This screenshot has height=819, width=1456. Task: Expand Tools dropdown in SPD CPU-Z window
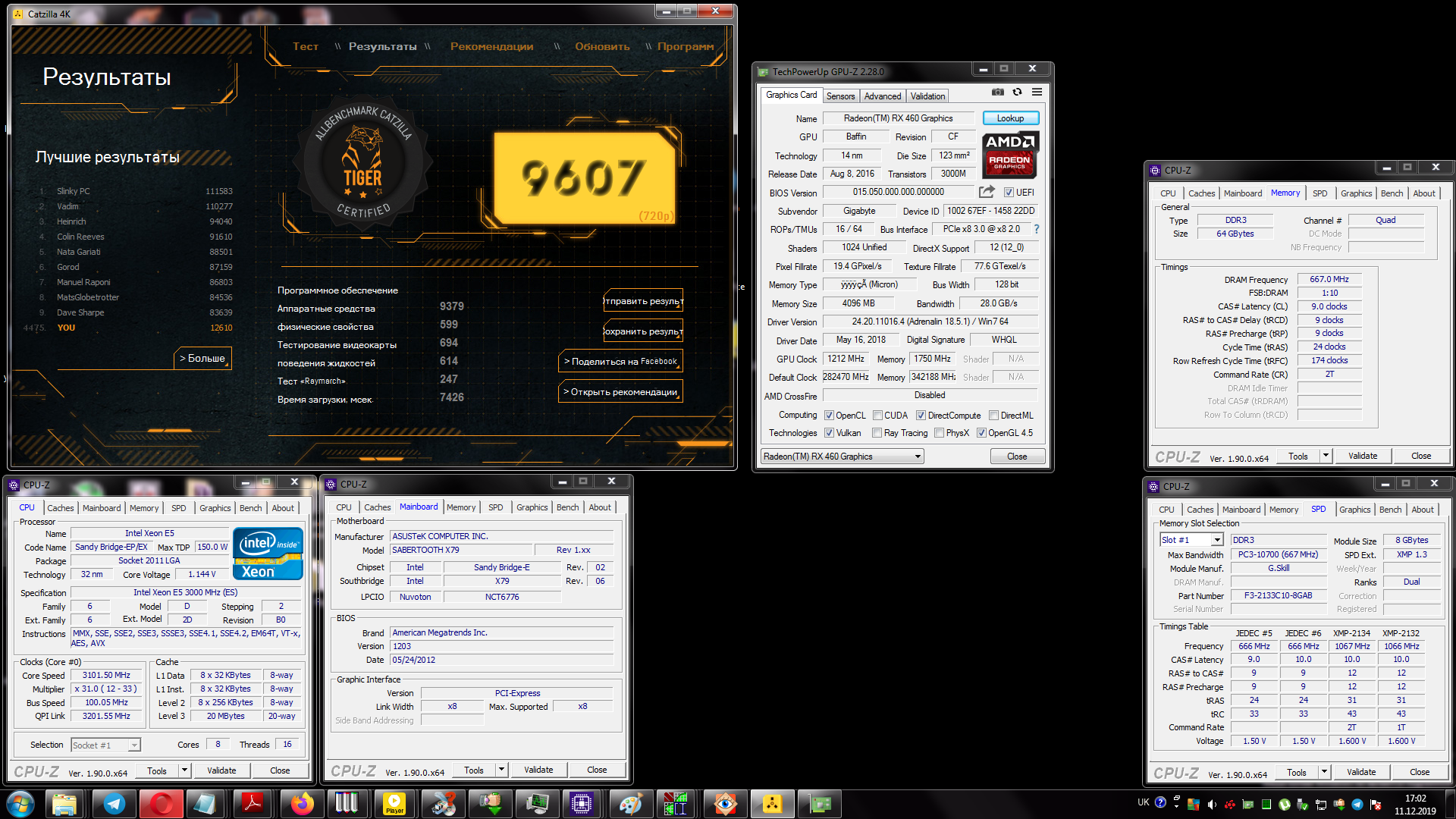[1324, 772]
